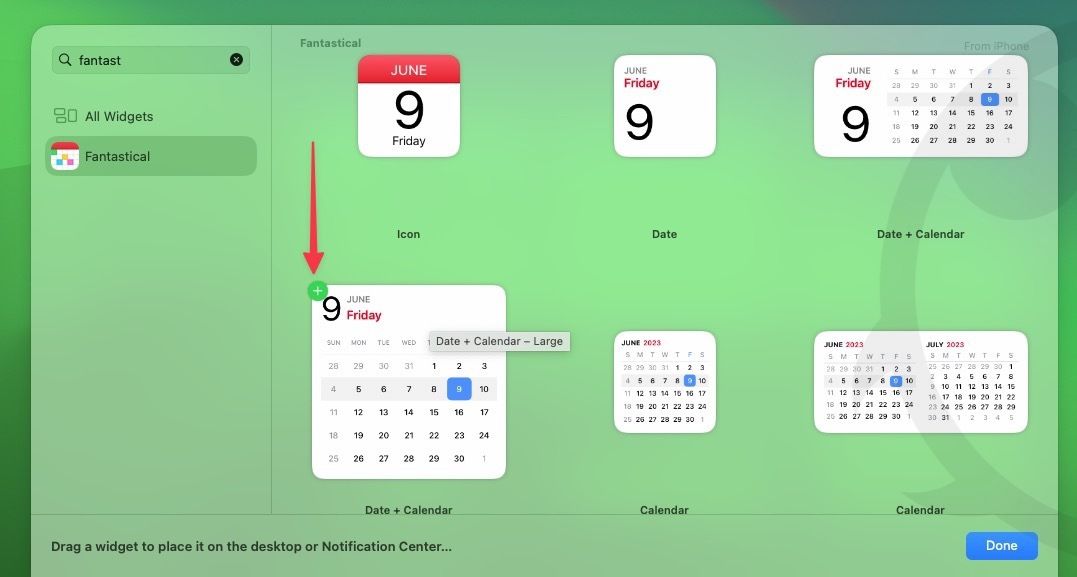Click the small All Widgets symbol
This screenshot has width=1077, height=577.
(x=65, y=116)
